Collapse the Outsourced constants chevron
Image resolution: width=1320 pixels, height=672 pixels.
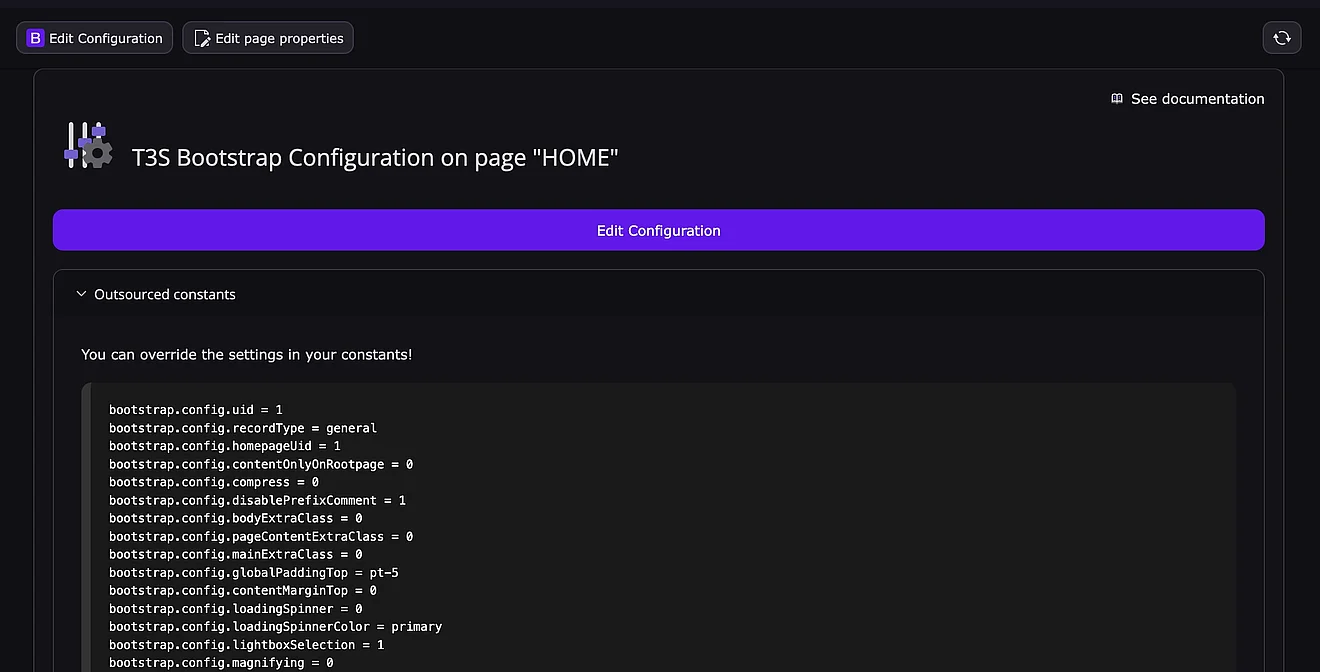pyautogui.click(x=81, y=294)
